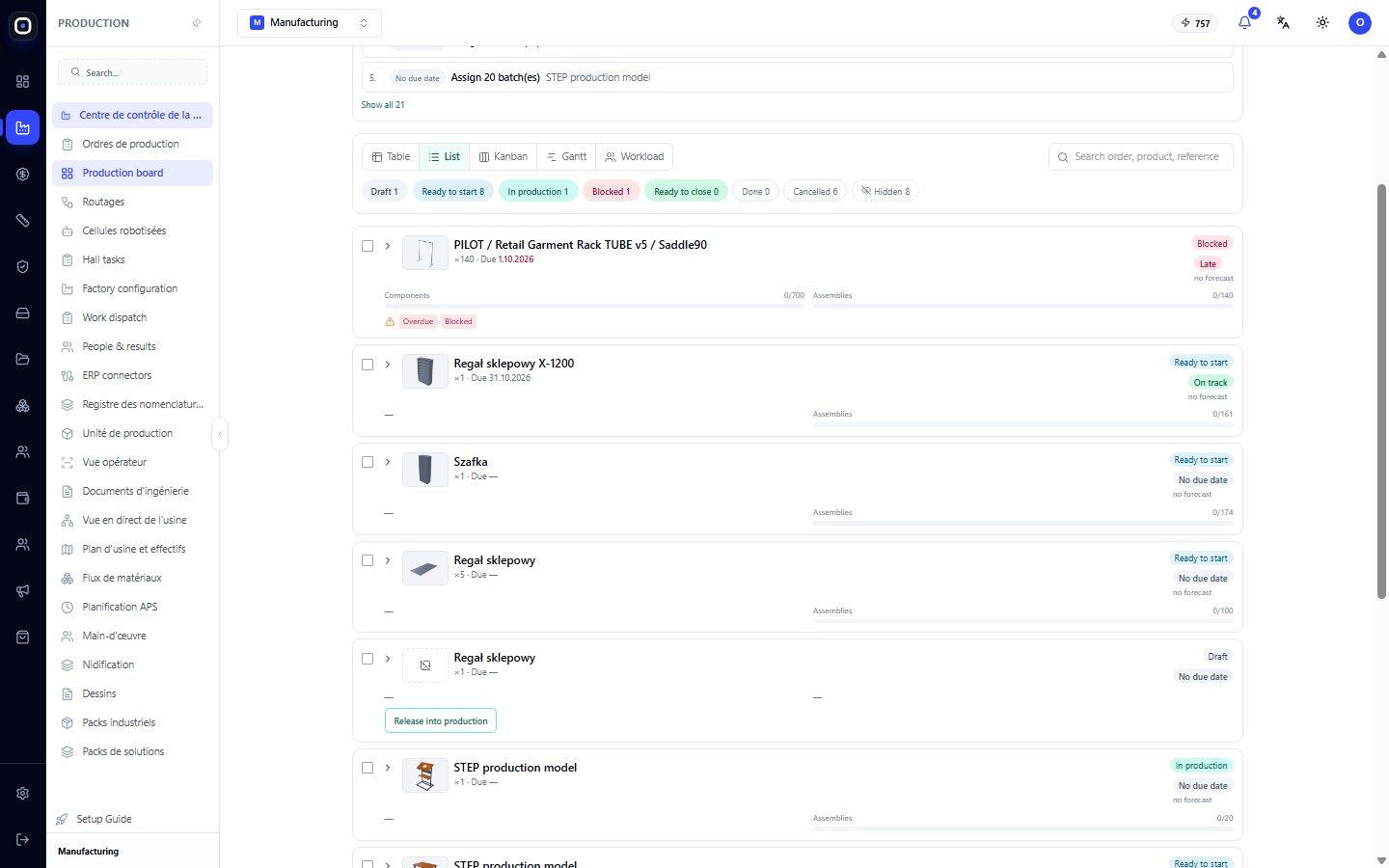Open the folder icon in left rail
1389x868 pixels.
pyautogui.click(x=22, y=359)
